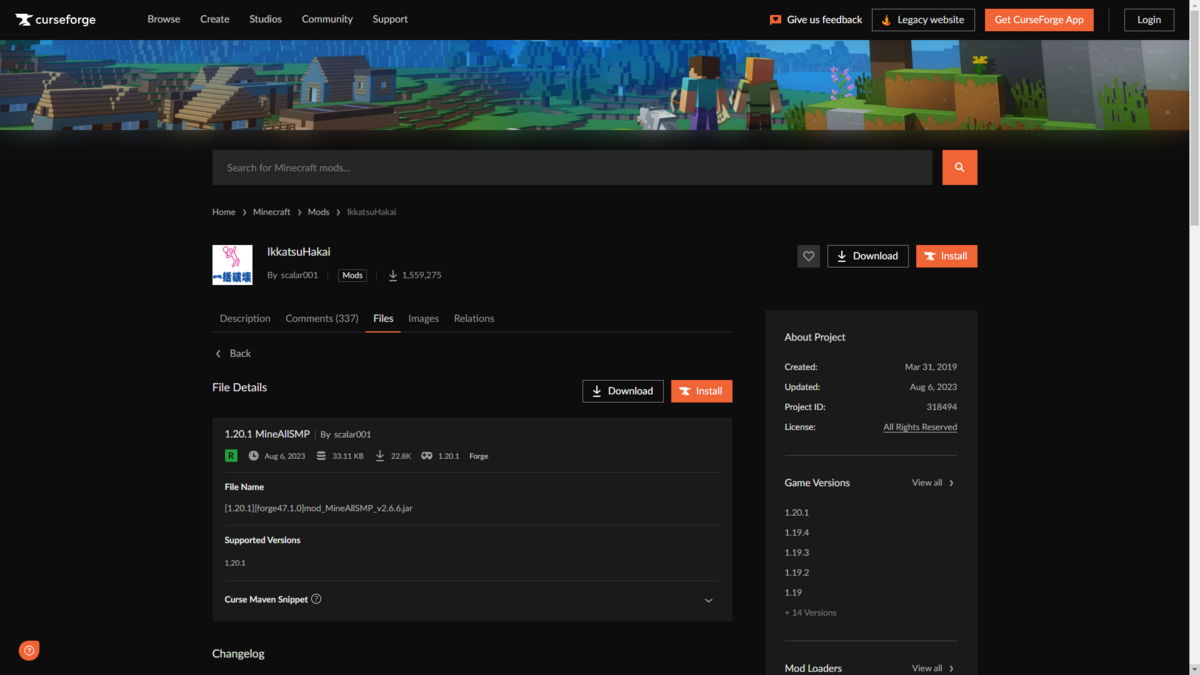Click the 1.20.1 MineAllSMP file title

coord(267,434)
